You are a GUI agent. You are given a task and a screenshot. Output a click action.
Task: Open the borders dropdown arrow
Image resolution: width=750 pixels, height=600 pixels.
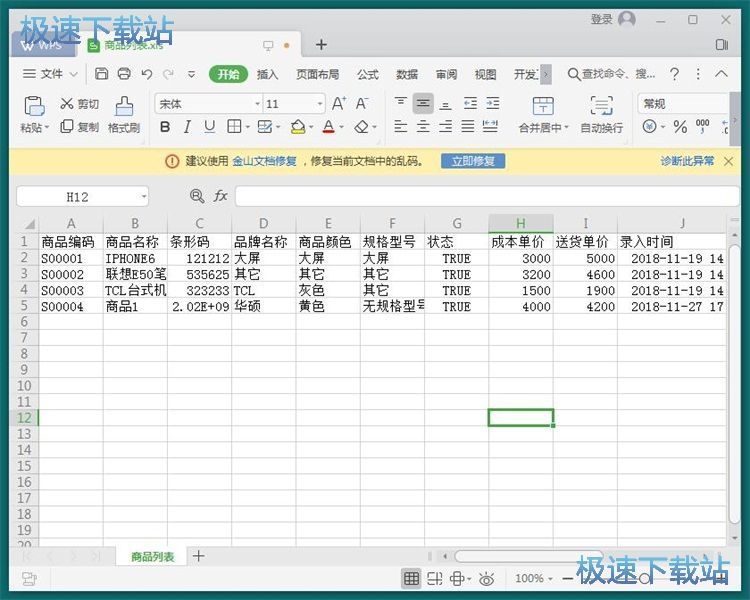(247, 127)
